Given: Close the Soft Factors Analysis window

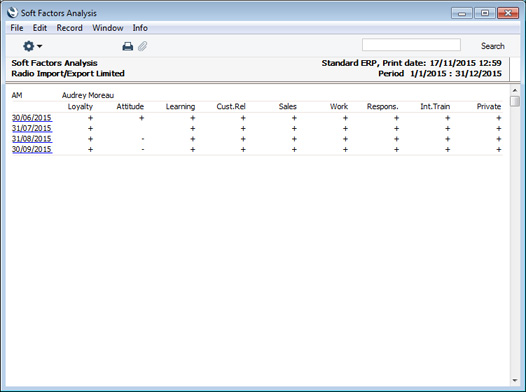Looking at the screenshot, I should [x=508, y=13].
